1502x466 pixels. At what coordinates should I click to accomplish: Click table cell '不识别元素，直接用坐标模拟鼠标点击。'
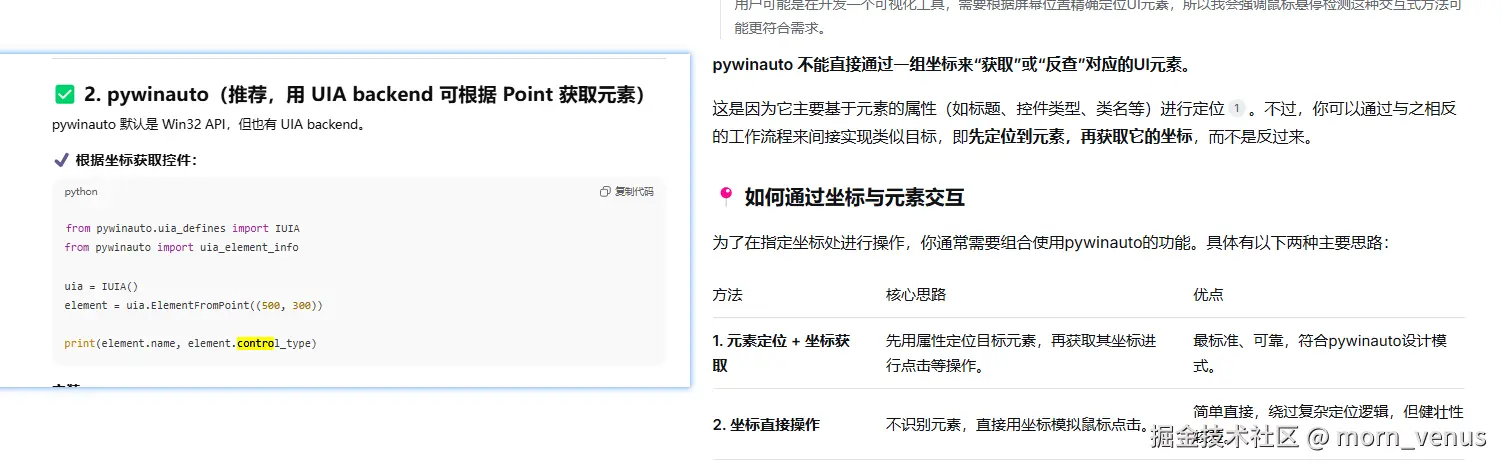(x=1018, y=425)
